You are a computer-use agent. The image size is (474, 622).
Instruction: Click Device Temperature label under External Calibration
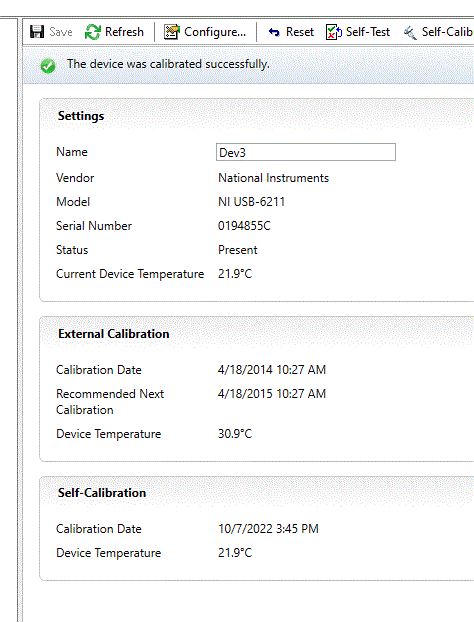point(109,434)
